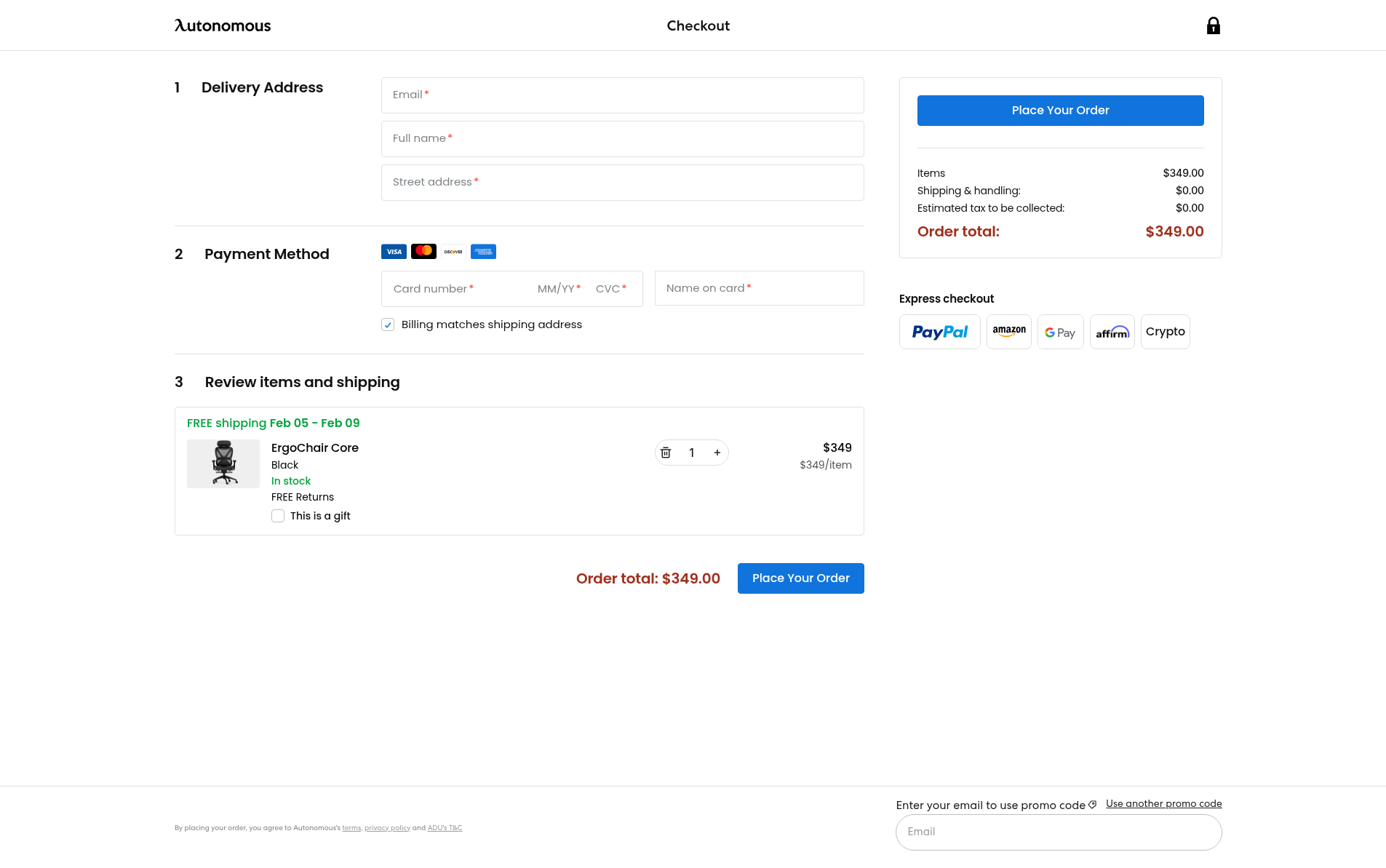The height and width of the screenshot is (868, 1386).
Task: Mark the ErgoChair as a gift
Action: click(x=278, y=516)
